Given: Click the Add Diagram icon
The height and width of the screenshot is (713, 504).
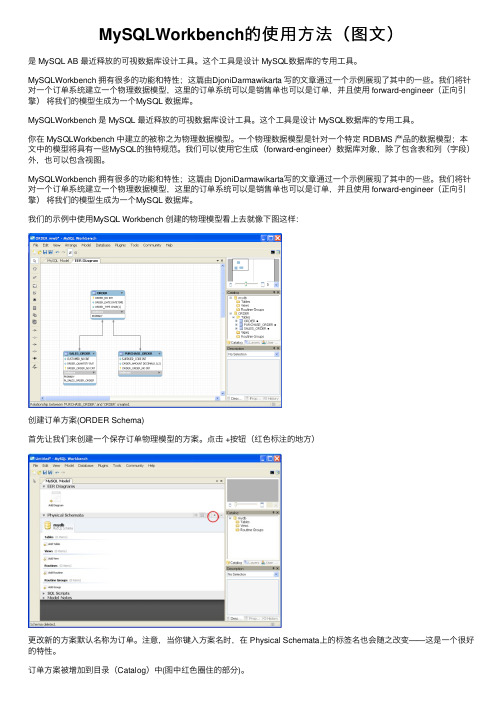Looking at the screenshot, I should tap(56, 497).
